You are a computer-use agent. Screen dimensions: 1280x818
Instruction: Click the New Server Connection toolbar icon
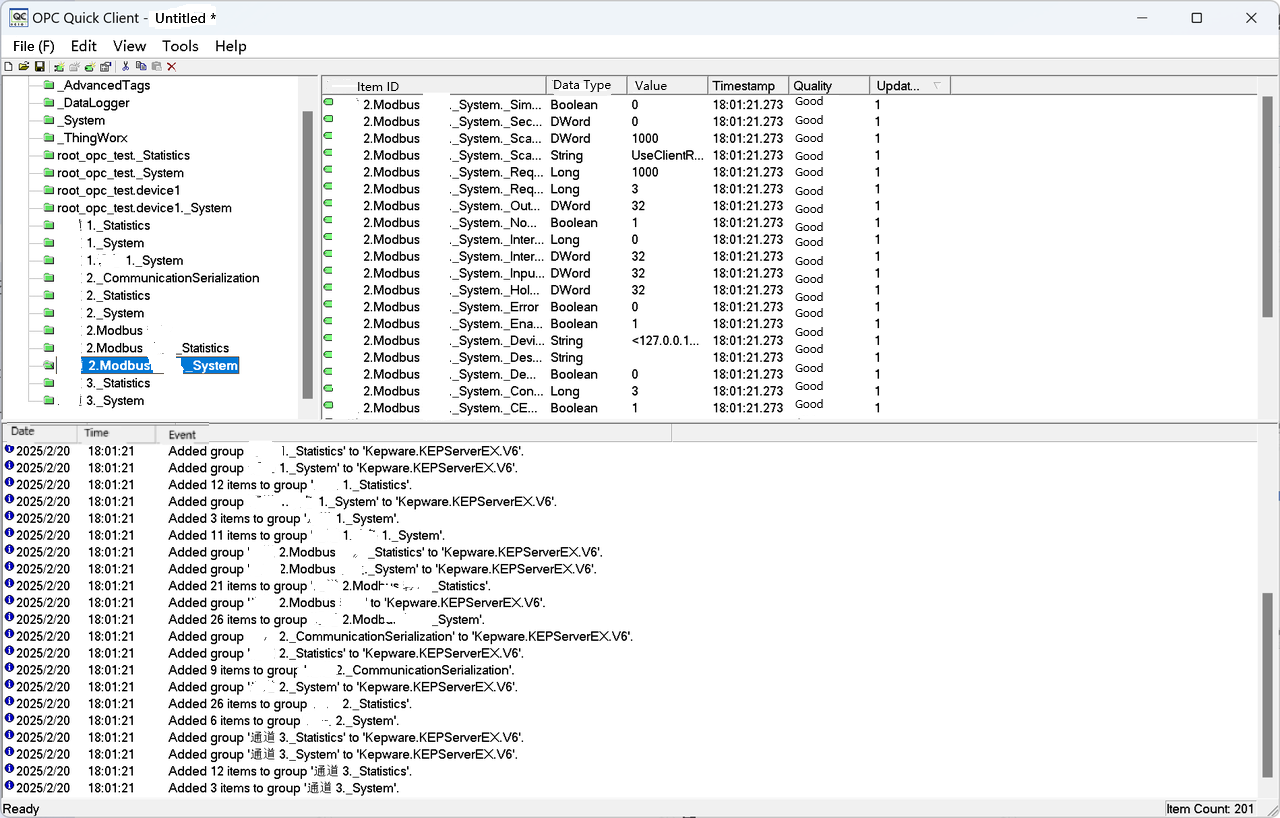(59, 66)
